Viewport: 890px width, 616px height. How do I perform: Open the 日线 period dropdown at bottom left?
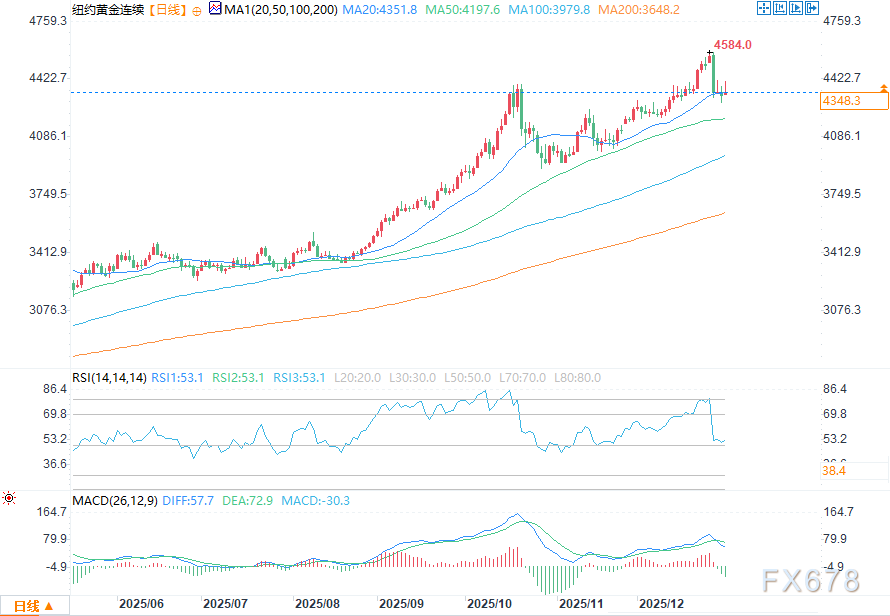click(x=33, y=606)
